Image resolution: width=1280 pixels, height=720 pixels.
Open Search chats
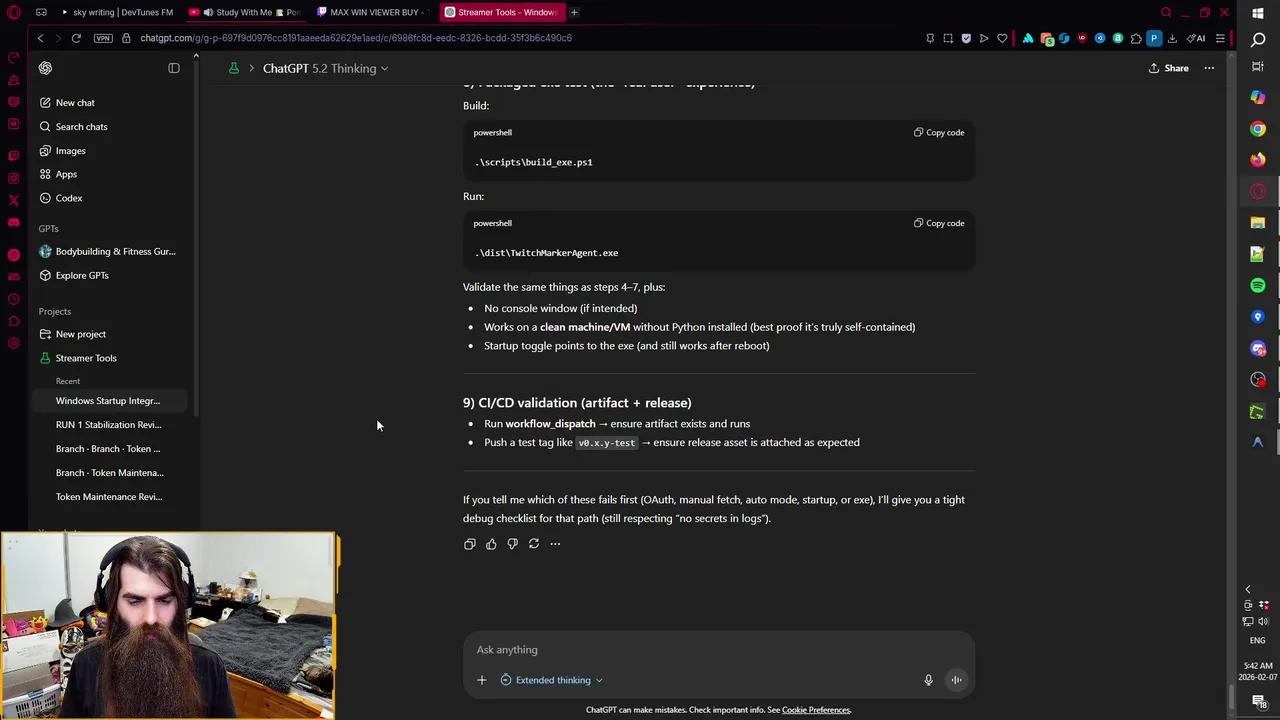[x=110, y=127]
